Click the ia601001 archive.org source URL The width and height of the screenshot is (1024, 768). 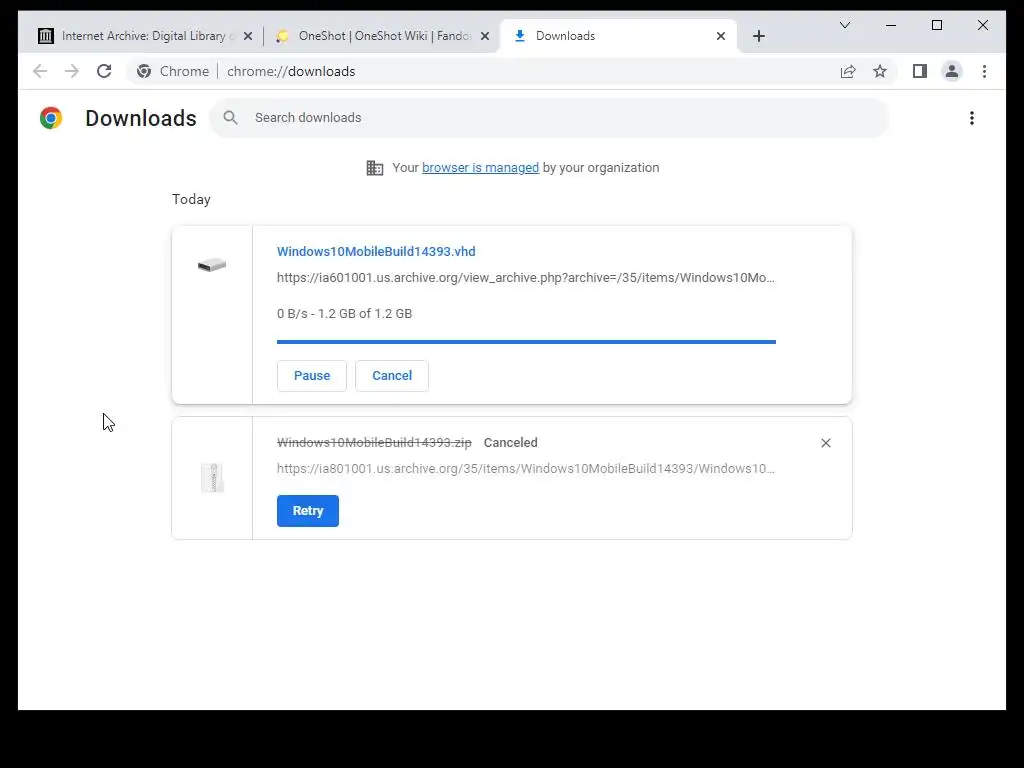coord(526,278)
